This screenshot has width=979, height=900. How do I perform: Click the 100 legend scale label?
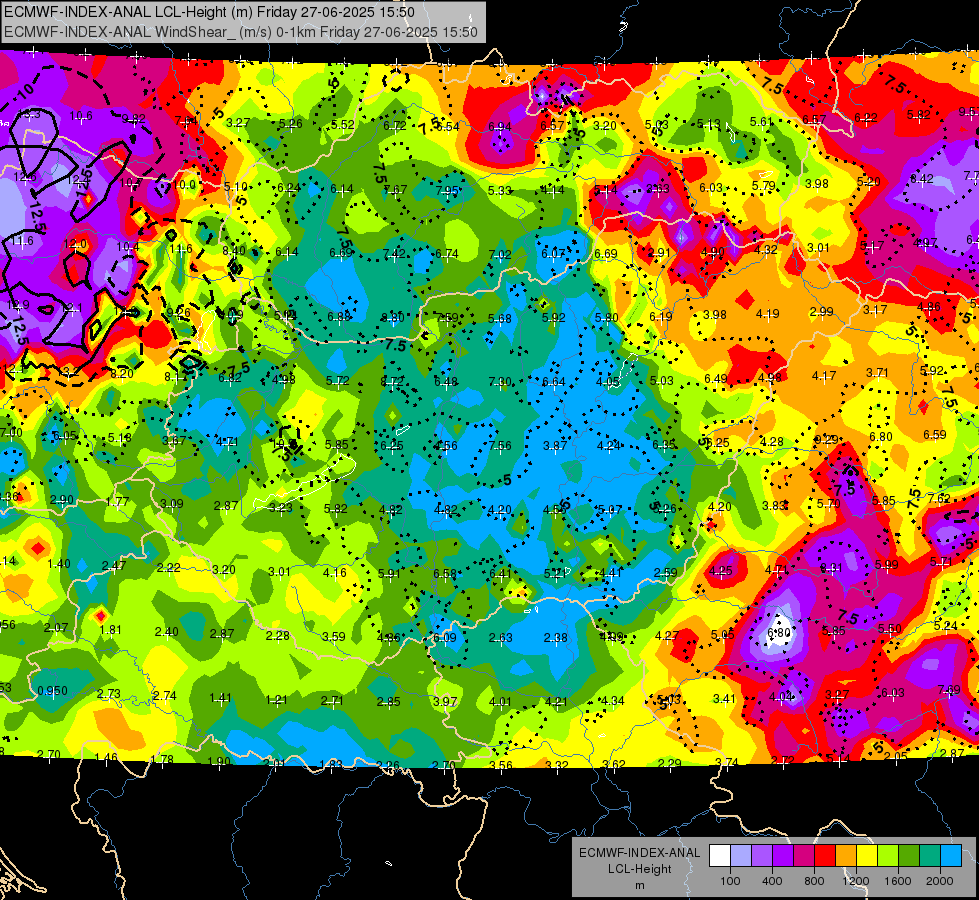(730, 881)
